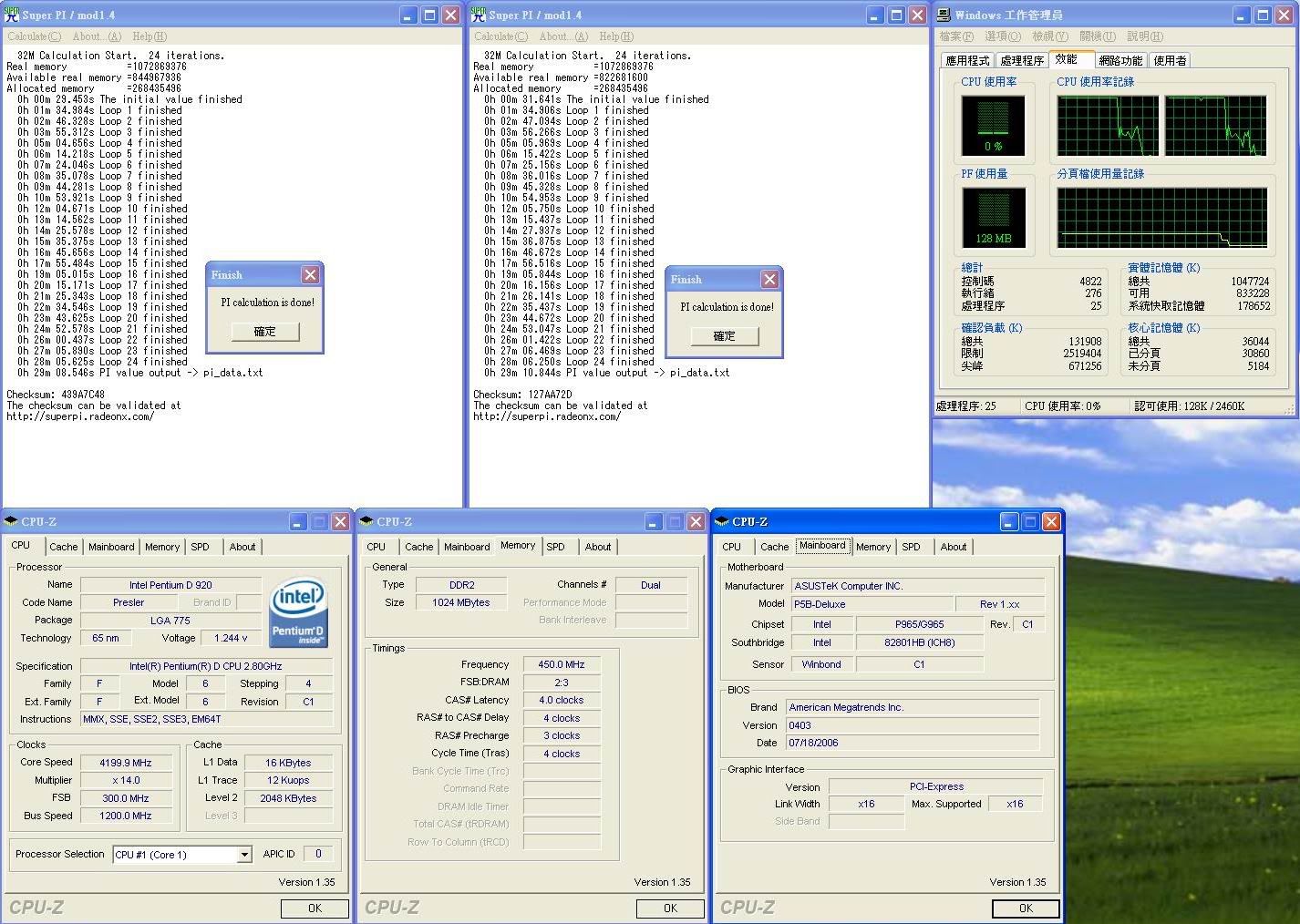Click OK in right CPU-Z Mainboard window

point(1026,908)
